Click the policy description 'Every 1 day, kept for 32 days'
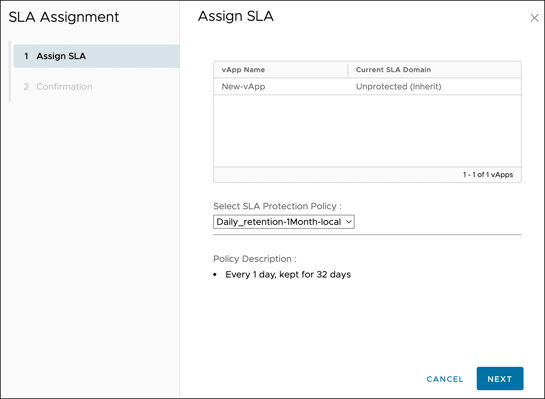The height and width of the screenshot is (399, 545). click(288, 275)
